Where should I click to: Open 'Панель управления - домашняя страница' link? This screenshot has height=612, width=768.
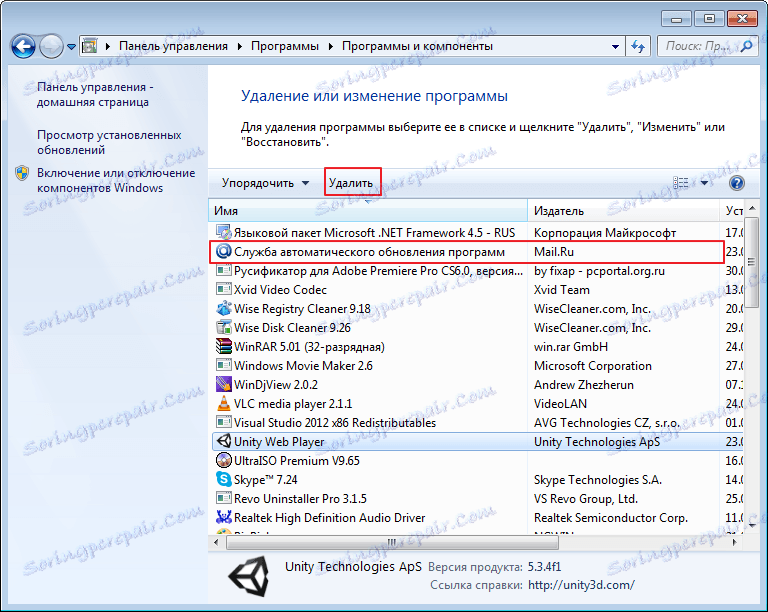coord(95,94)
